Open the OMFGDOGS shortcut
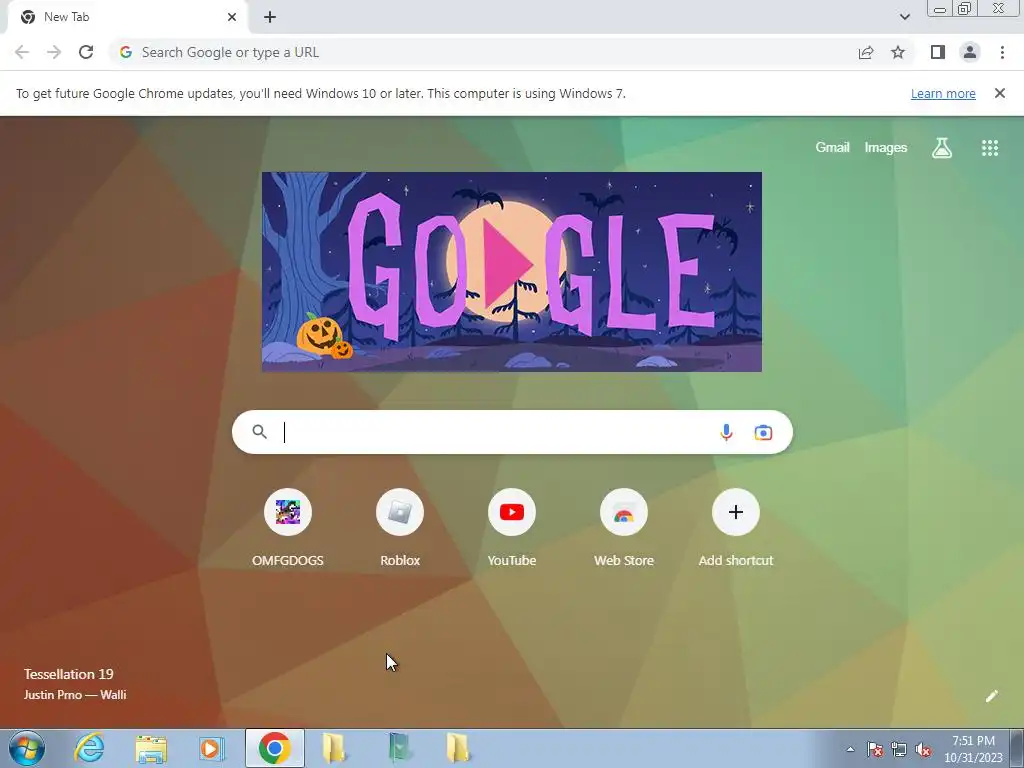Viewport: 1024px width, 768px height. point(288,528)
